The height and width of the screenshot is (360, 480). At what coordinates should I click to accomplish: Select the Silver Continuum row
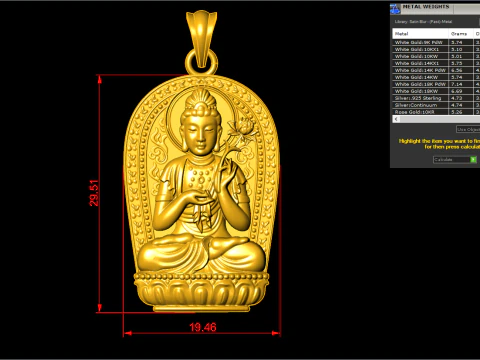436,105
